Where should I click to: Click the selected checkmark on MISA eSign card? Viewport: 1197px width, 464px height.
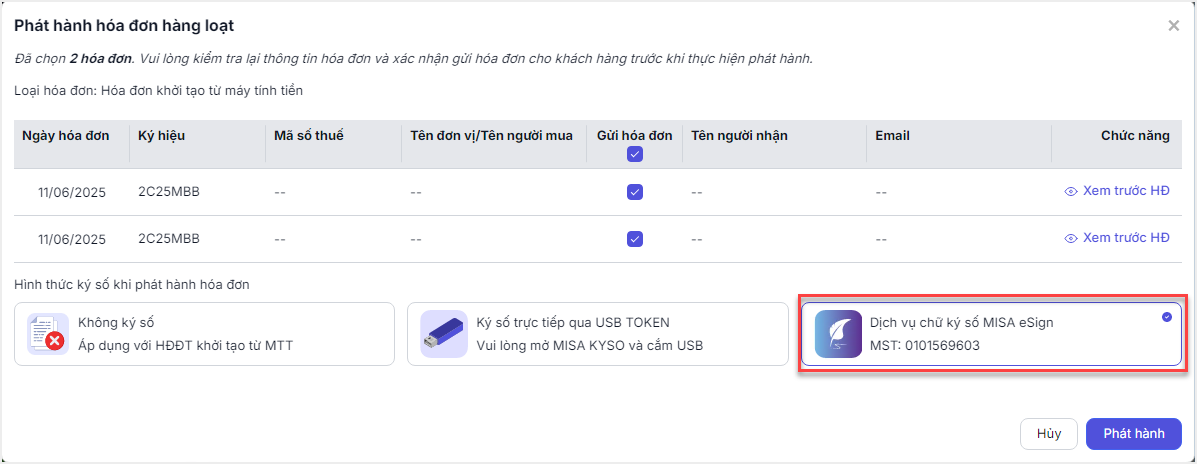pyautogui.click(x=1167, y=317)
